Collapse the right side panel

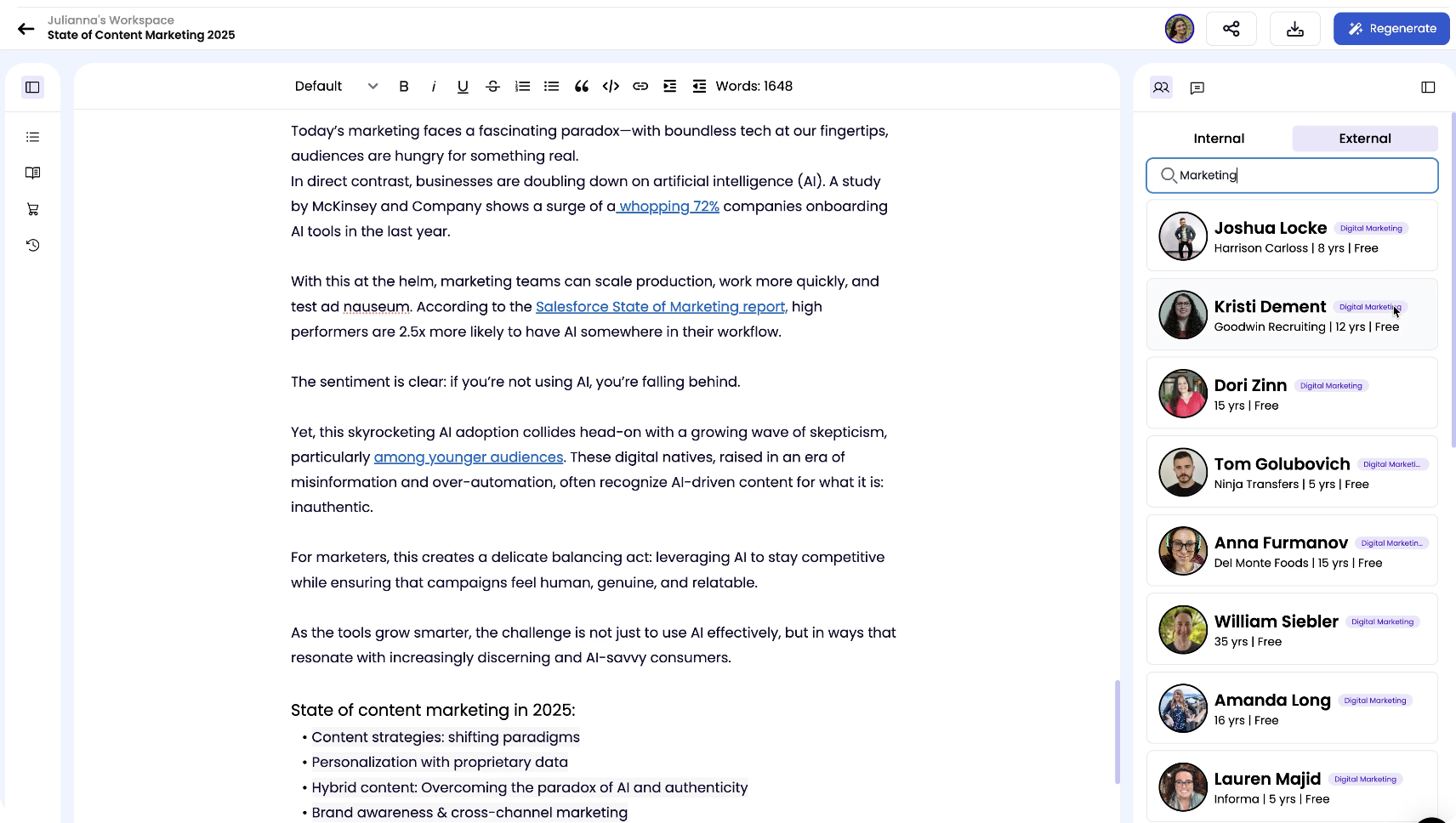click(1428, 88)
